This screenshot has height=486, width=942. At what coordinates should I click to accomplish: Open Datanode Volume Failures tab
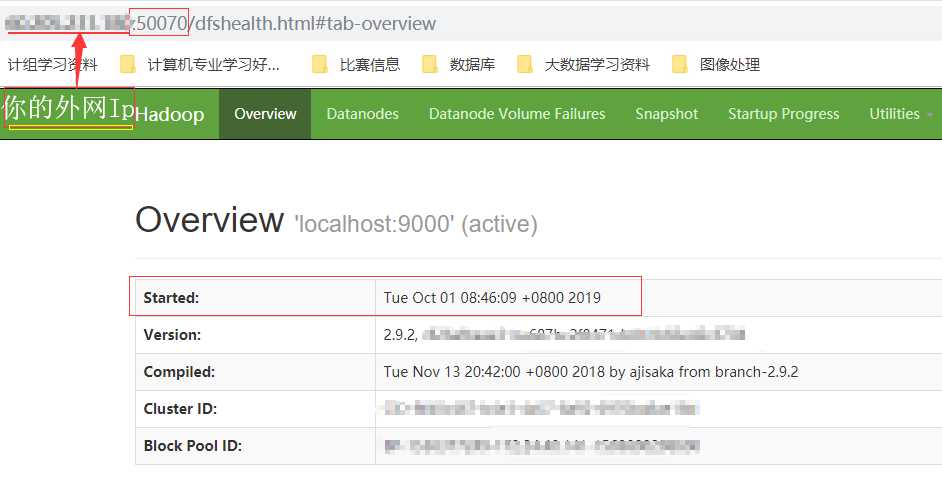[517, 114]
